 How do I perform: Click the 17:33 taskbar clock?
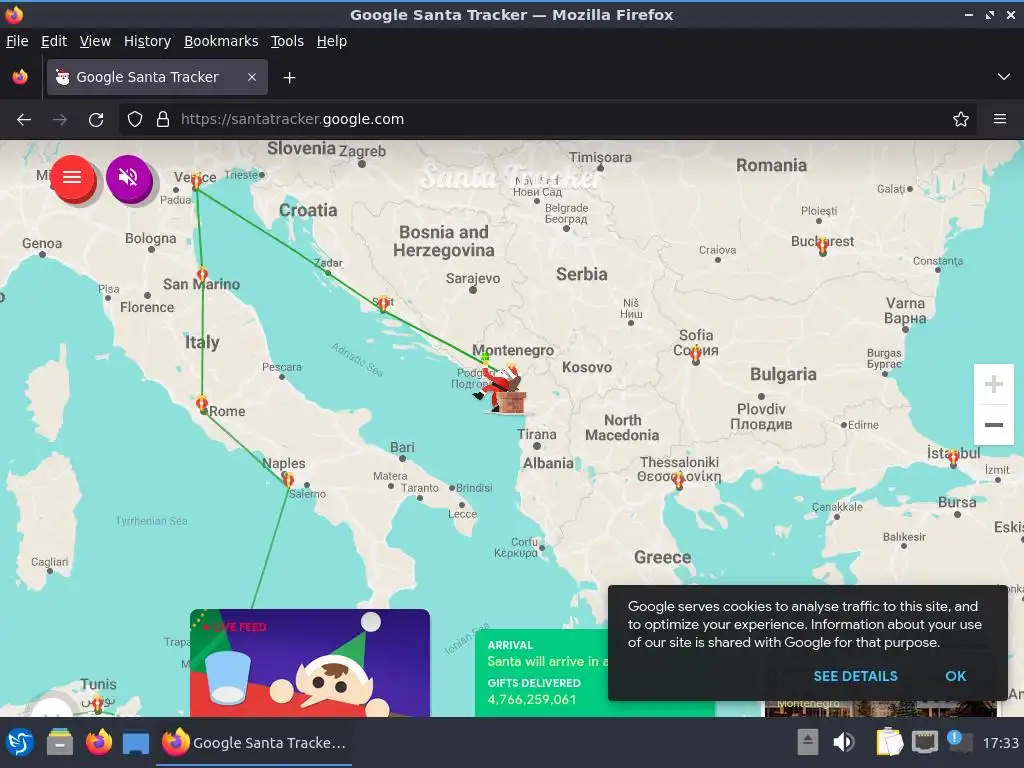(1000, 743)
